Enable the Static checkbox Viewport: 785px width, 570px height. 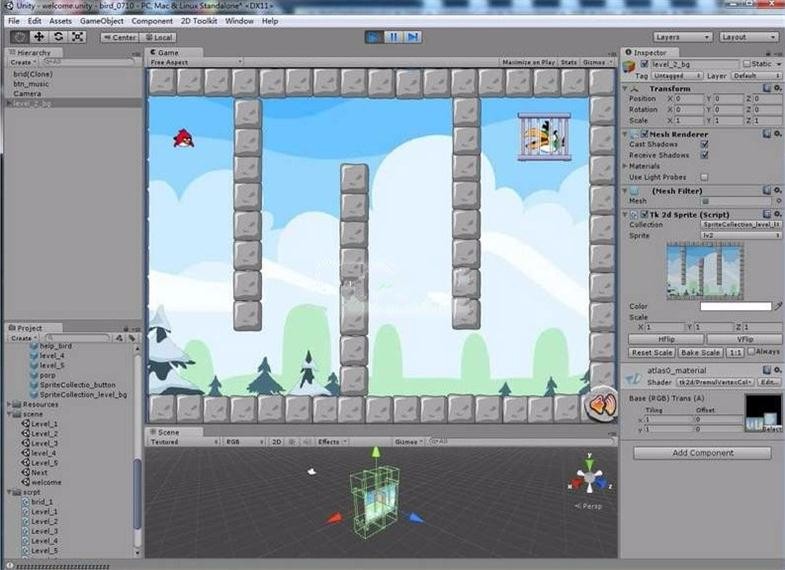pyautogui.click(x=747, y=64)
